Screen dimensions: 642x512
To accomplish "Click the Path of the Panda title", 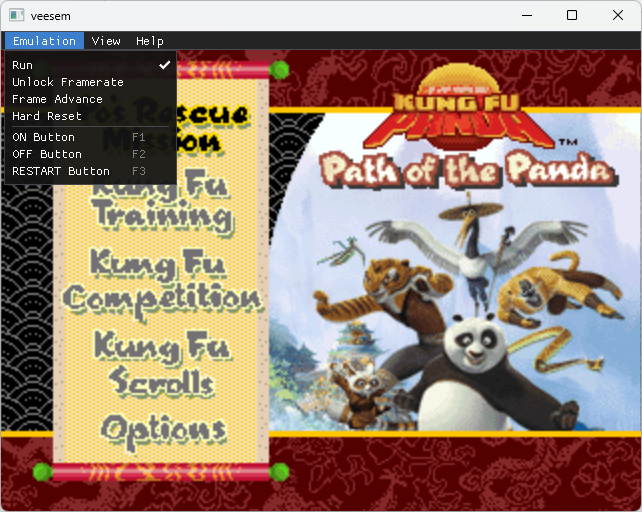I will click(469, 169).
